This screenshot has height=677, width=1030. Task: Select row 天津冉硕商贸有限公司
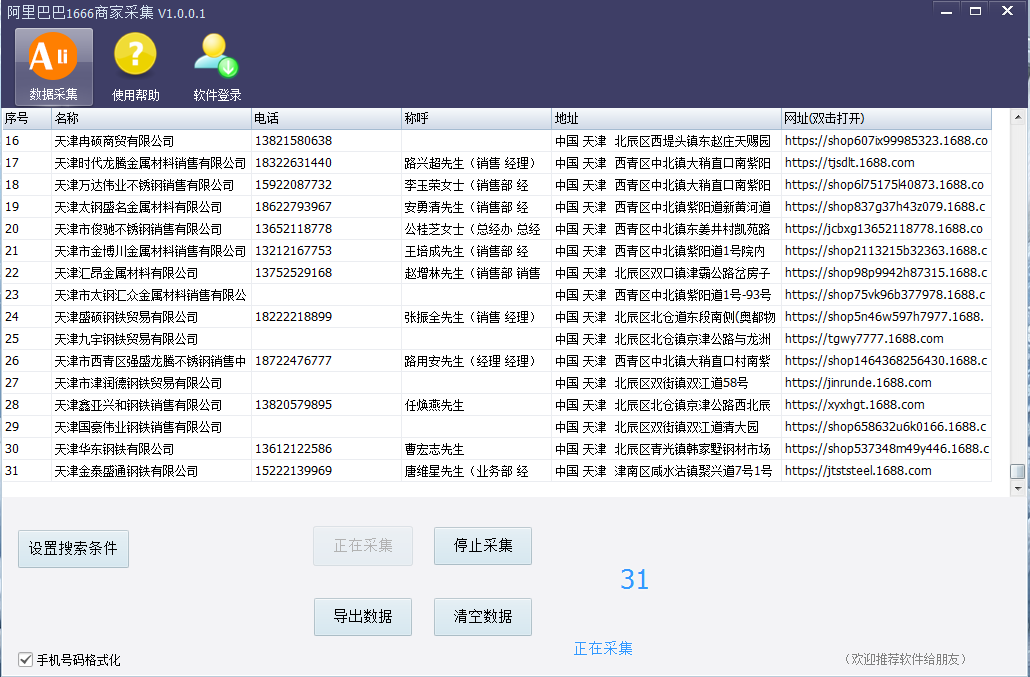point(497,141)
